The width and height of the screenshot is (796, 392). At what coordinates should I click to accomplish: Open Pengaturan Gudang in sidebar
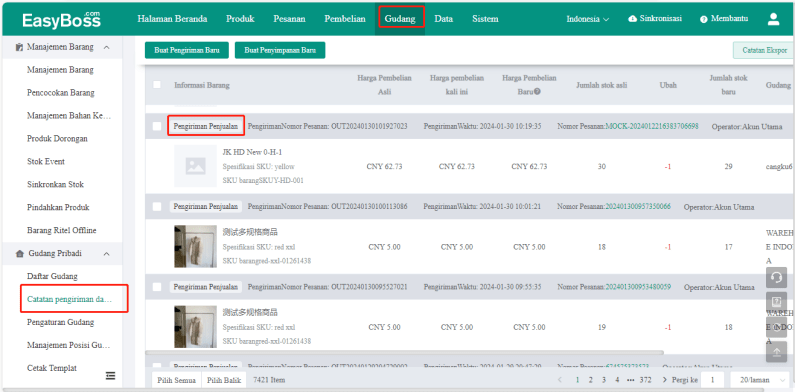pyautogui.click(x=60, y=322)
